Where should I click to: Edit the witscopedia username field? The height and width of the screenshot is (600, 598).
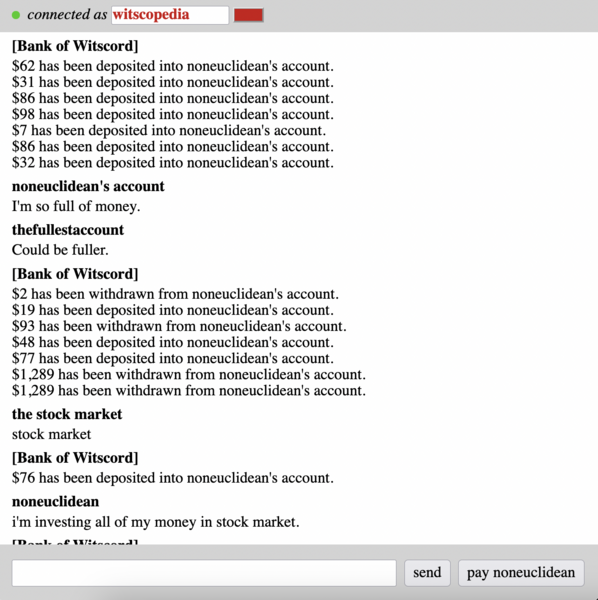click(170, 15)
